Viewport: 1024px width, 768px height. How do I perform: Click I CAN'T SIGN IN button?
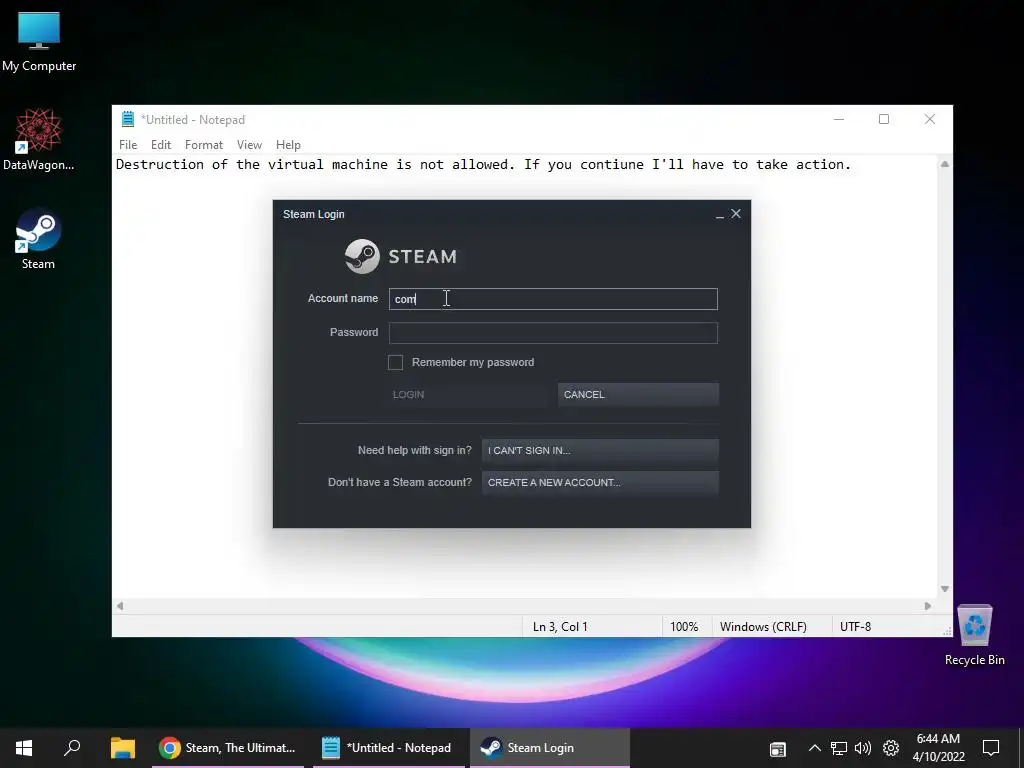point(600,451)
